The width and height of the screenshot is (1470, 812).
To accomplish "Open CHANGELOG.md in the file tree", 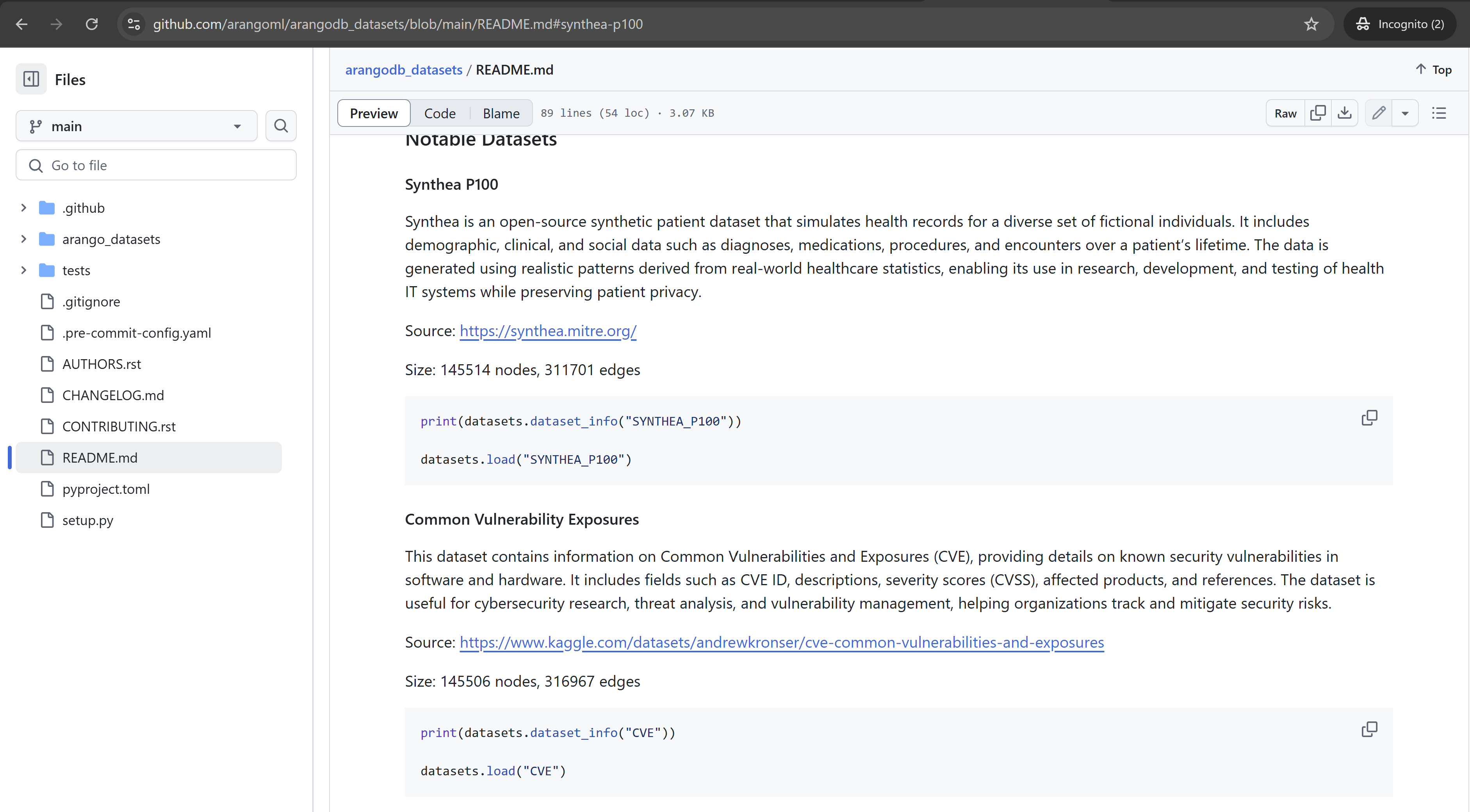I will [113, 395].
